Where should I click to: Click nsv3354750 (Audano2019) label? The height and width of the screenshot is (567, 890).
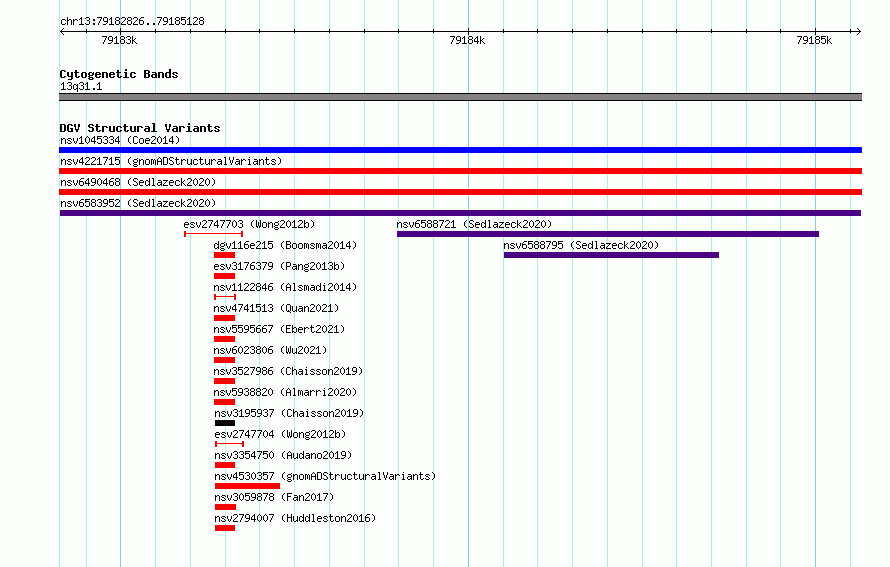(x=283, y=455)
